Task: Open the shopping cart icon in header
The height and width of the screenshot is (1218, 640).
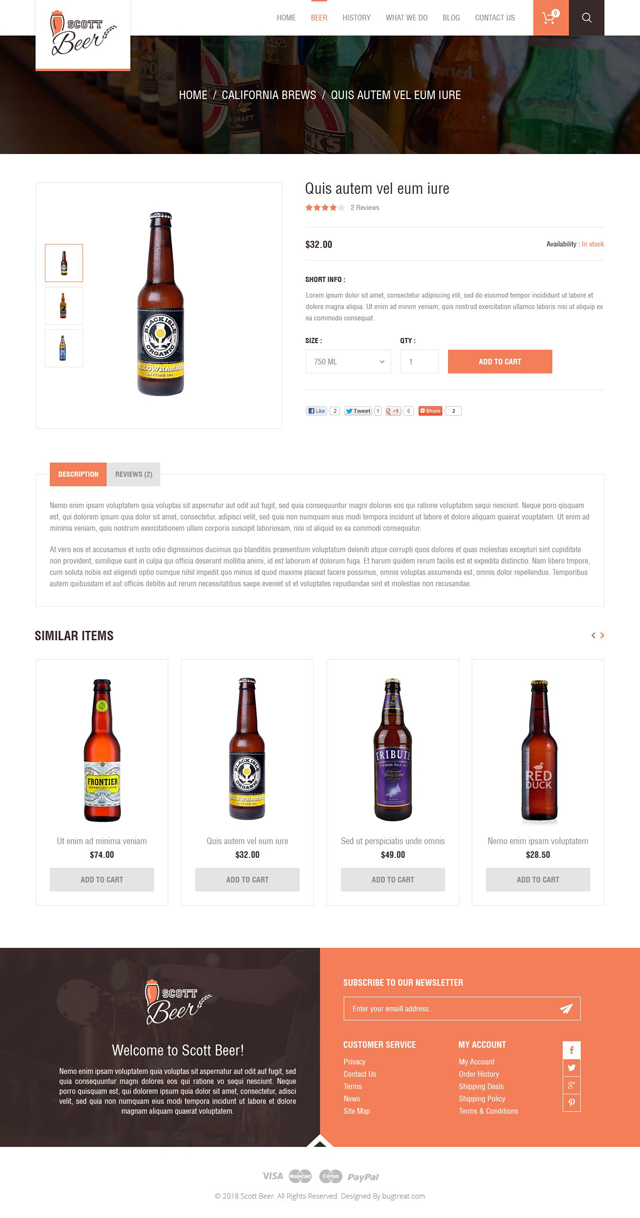Action: coord(550,17)
